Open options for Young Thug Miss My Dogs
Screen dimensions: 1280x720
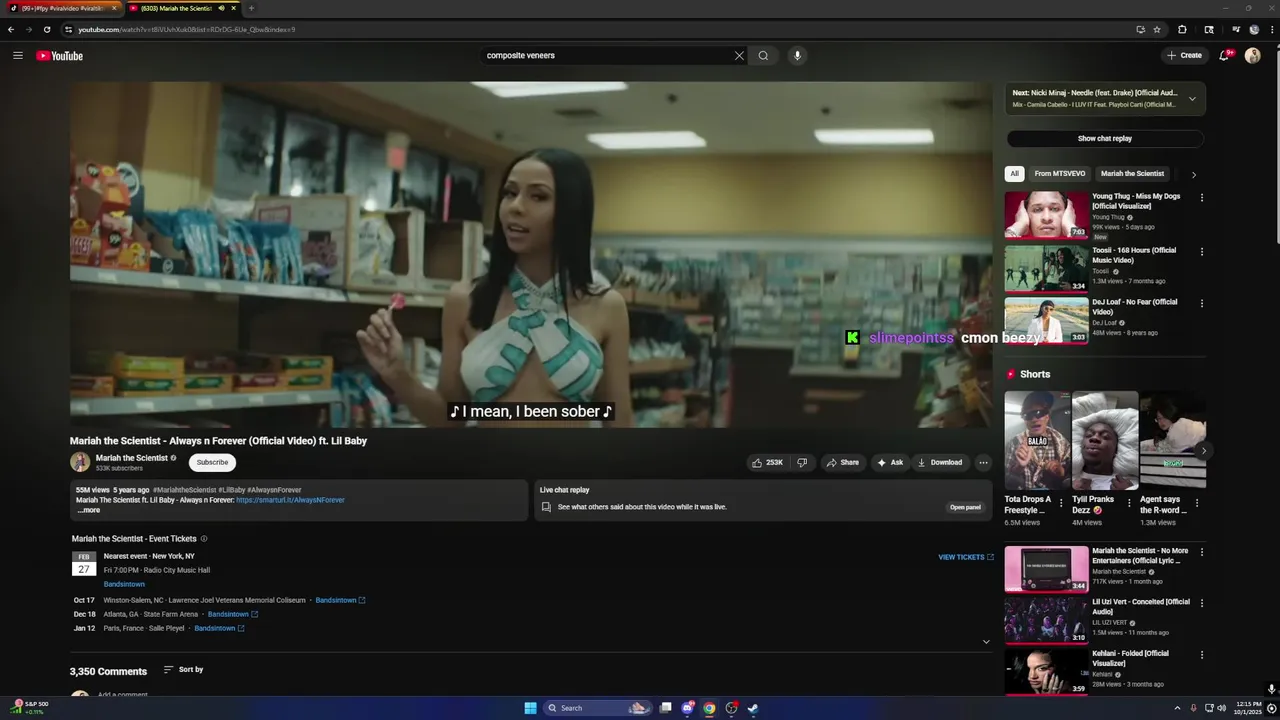1202,198
